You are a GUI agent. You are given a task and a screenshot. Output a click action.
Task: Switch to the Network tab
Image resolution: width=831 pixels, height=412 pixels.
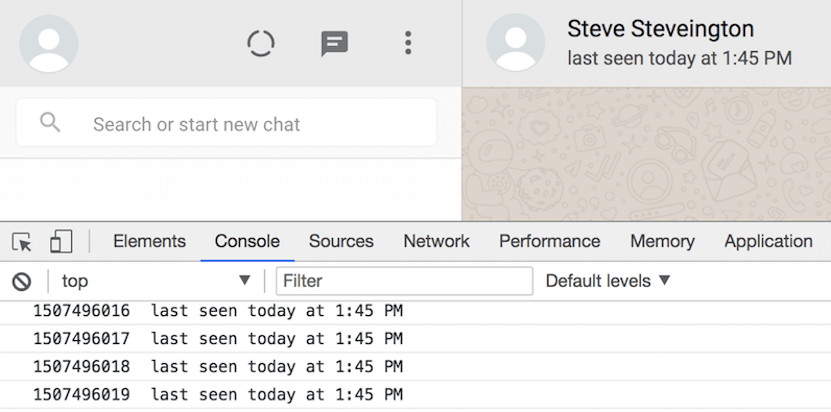(436, 241)
